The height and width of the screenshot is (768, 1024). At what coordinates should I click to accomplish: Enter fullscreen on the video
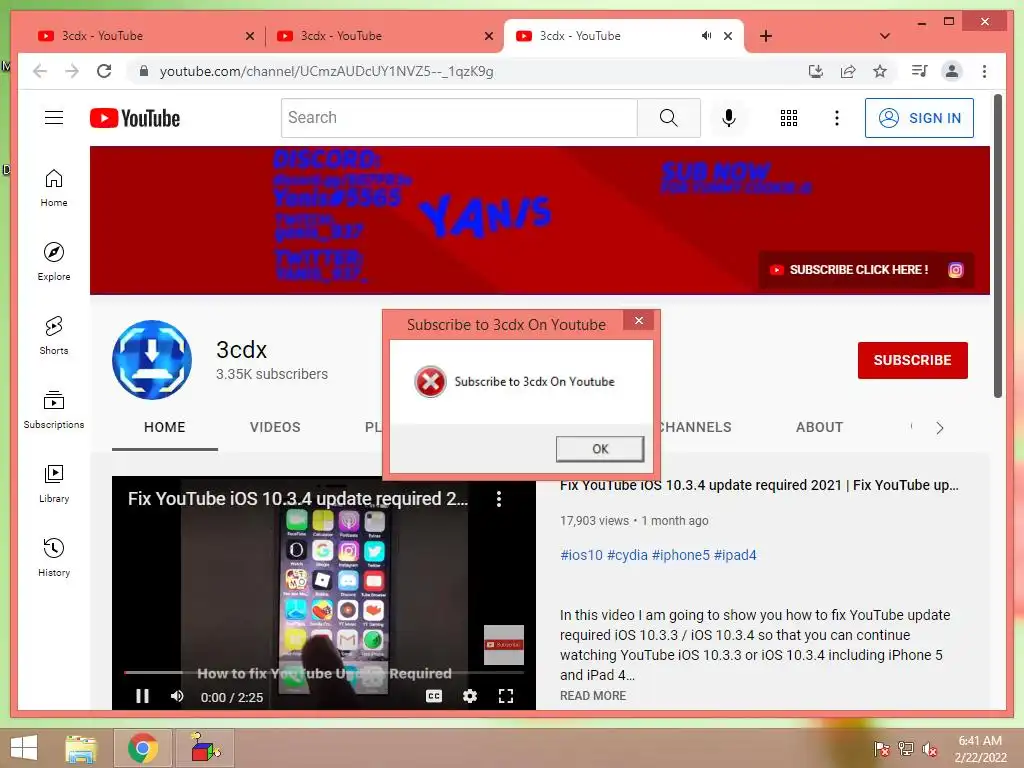coord(505,696)
